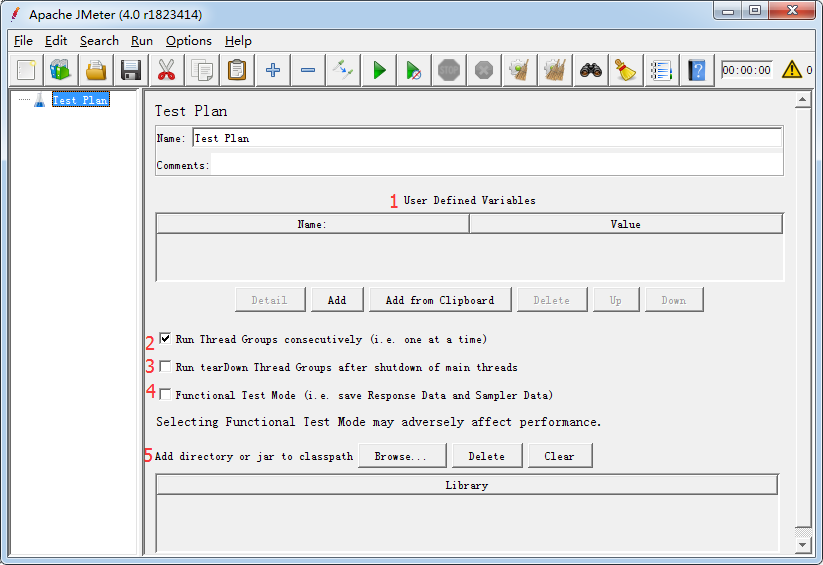The width and height of the screenshot is (823, 565).
Task: Open the Help question mark icon
Action: 697,70
